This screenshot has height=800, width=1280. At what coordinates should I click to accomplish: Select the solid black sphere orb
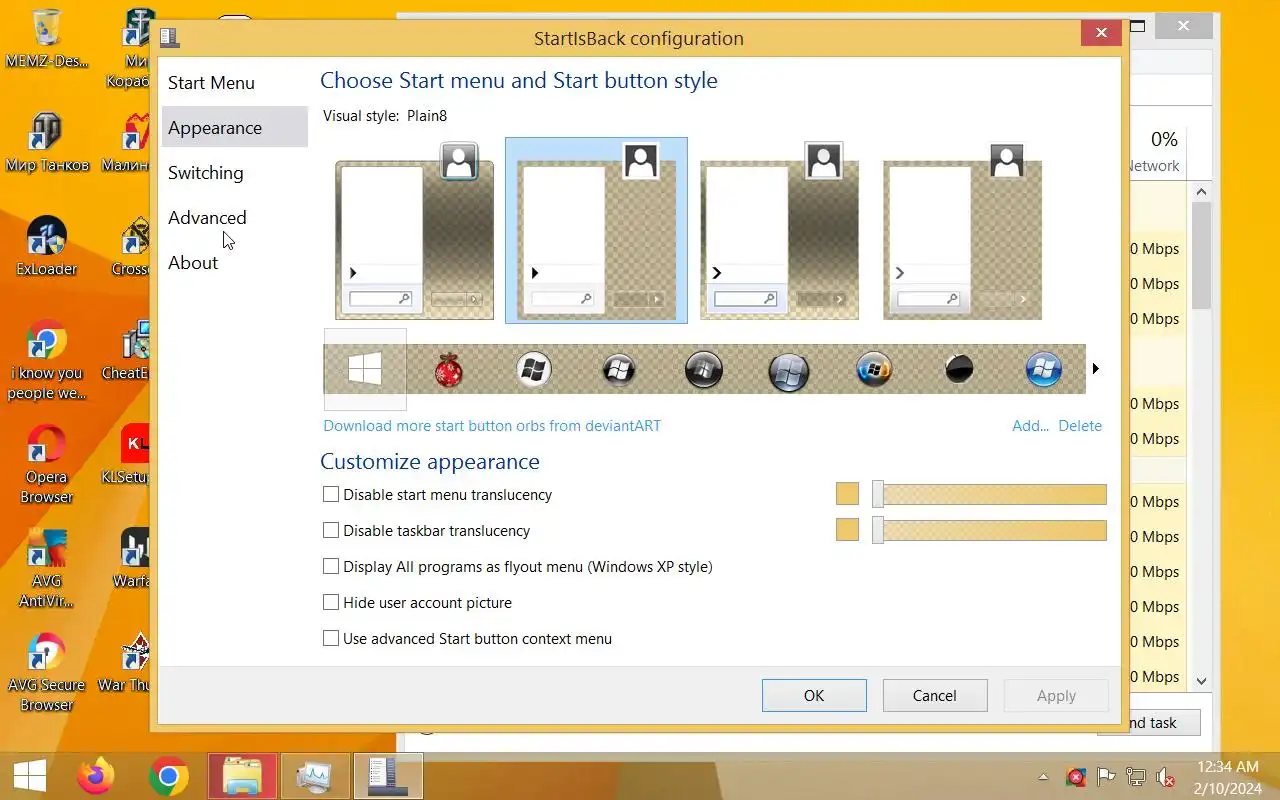point(959,370)
